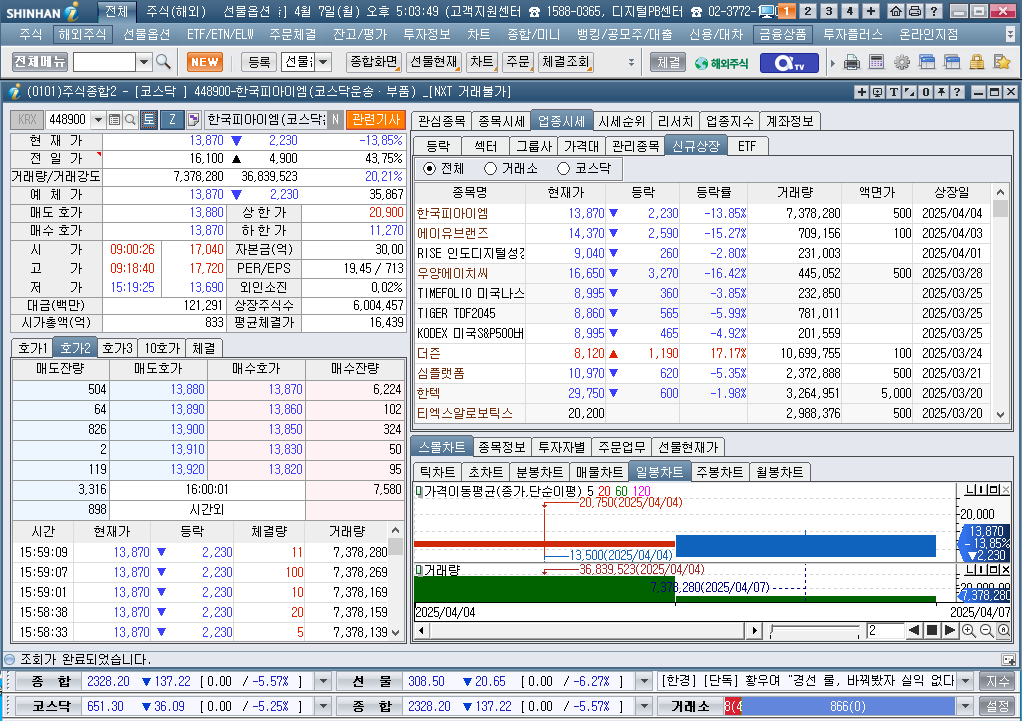Click the document memo icon beside Z button
This screenshot has width=1022, height=721.
coord(194,119)
